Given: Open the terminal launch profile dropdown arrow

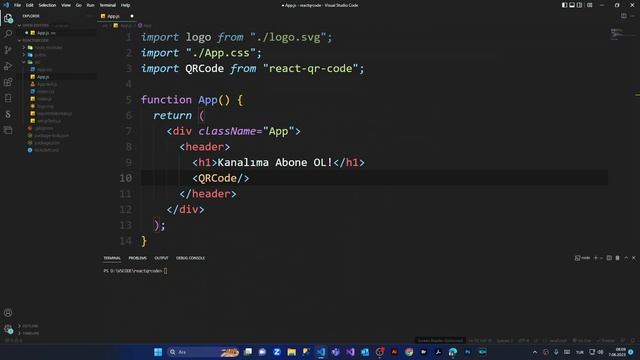Looking at the screenshot, I should pos(601,258).
